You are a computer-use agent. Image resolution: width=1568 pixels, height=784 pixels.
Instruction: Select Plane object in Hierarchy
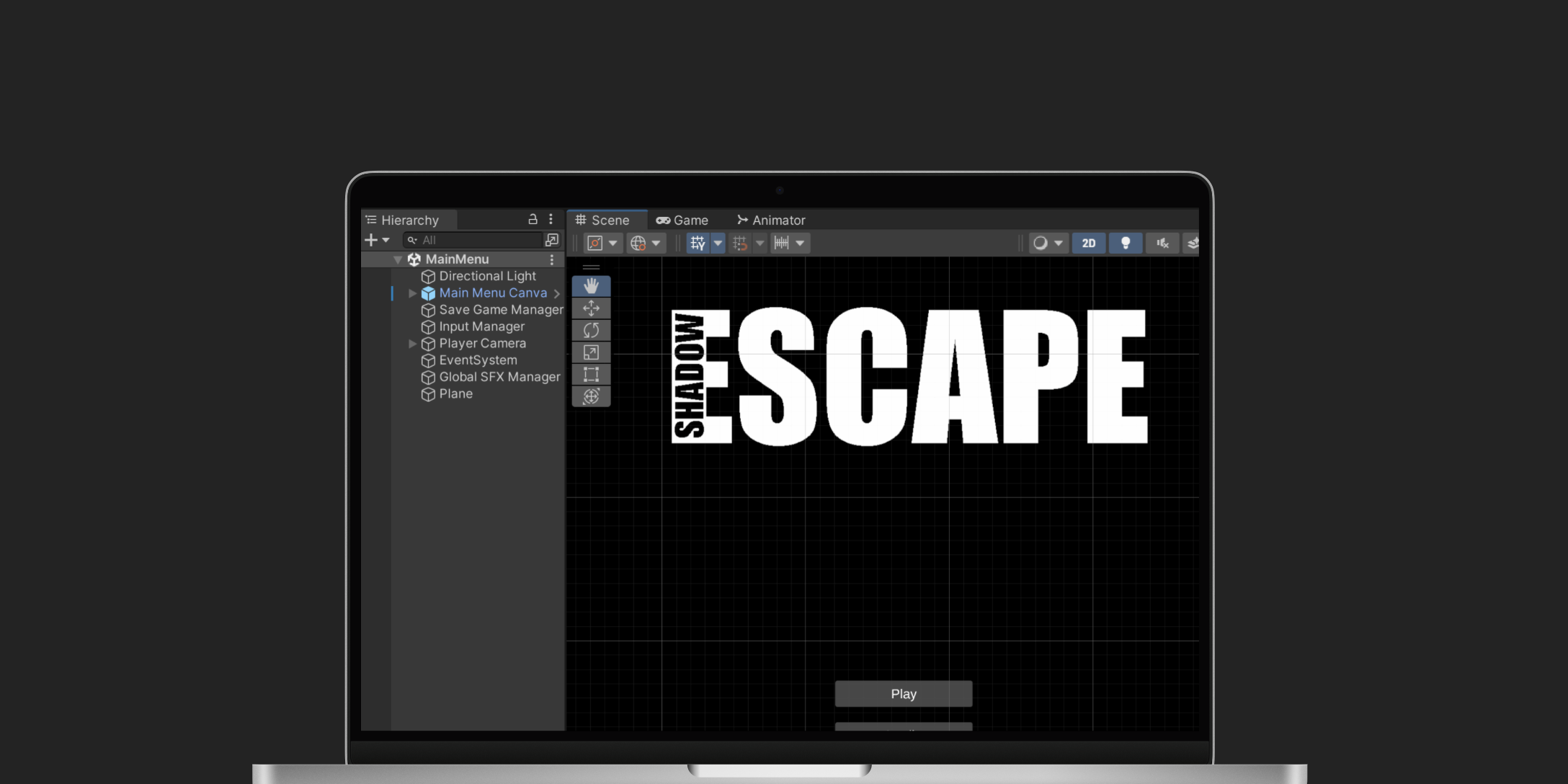point(455,394)
